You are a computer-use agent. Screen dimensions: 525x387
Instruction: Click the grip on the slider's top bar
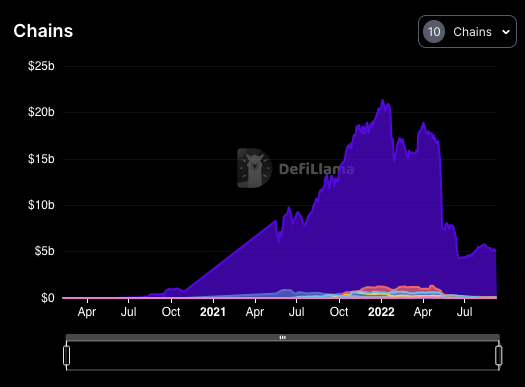pos(283,337)
